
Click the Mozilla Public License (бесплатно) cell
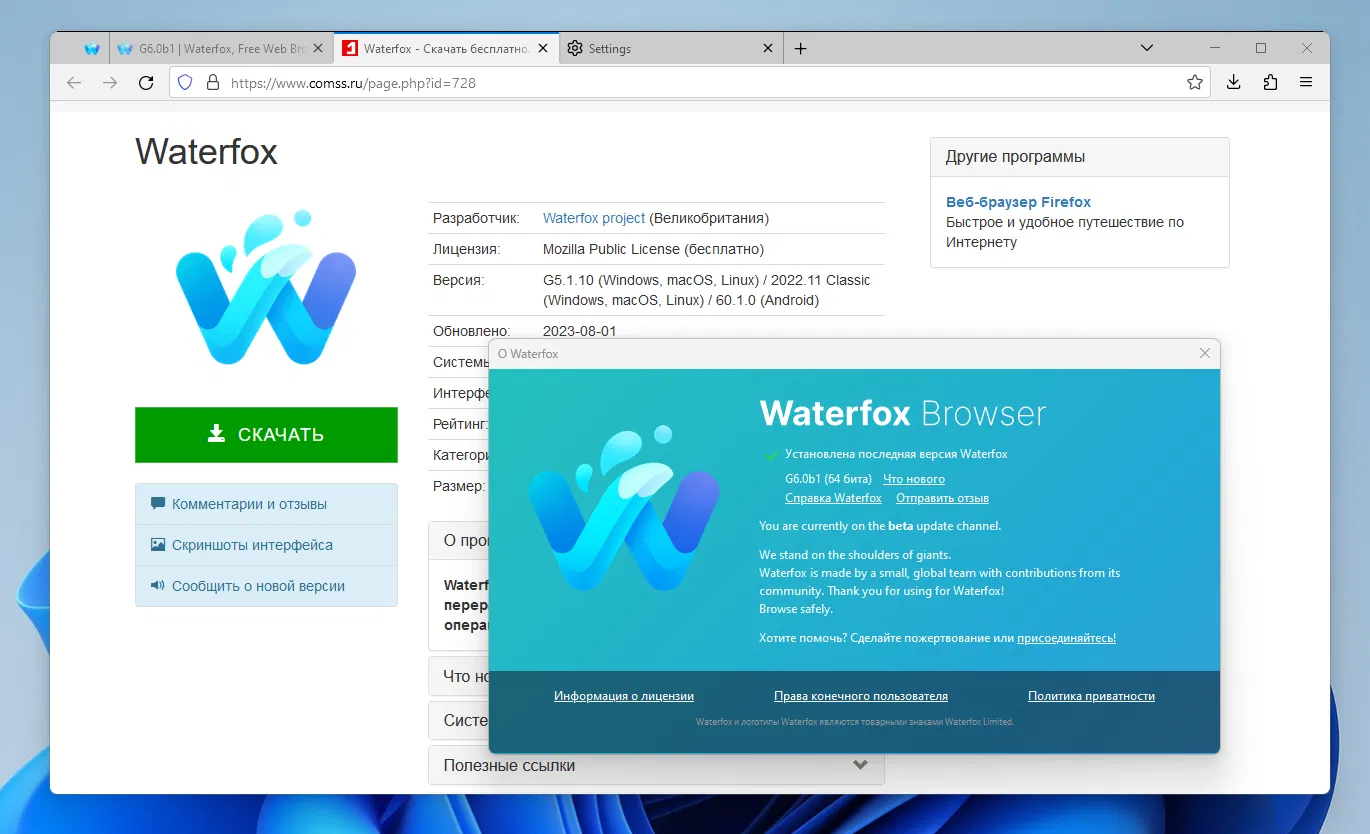click(x=653, y=249)
